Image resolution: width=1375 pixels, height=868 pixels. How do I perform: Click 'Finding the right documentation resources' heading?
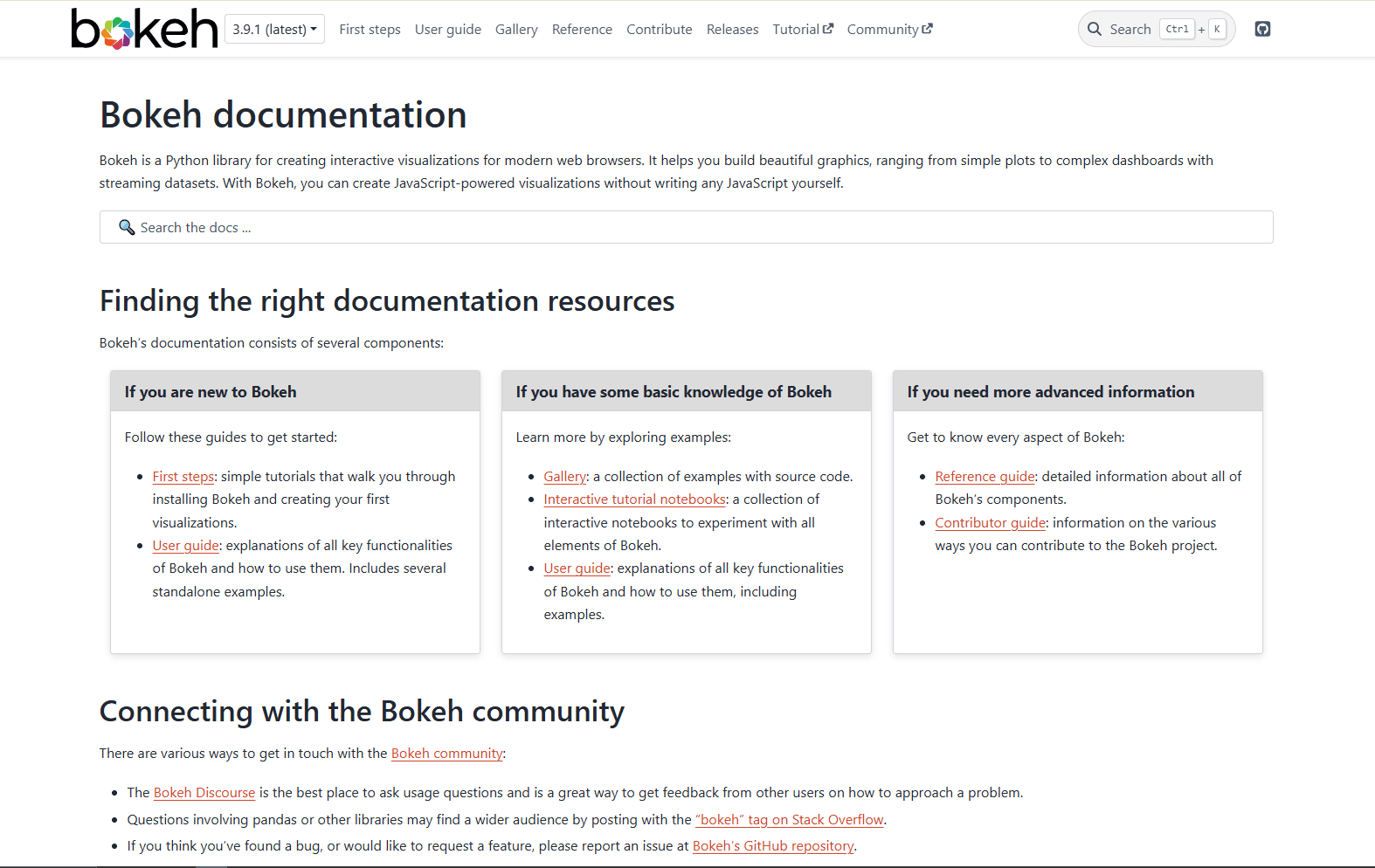click(387, 300)
